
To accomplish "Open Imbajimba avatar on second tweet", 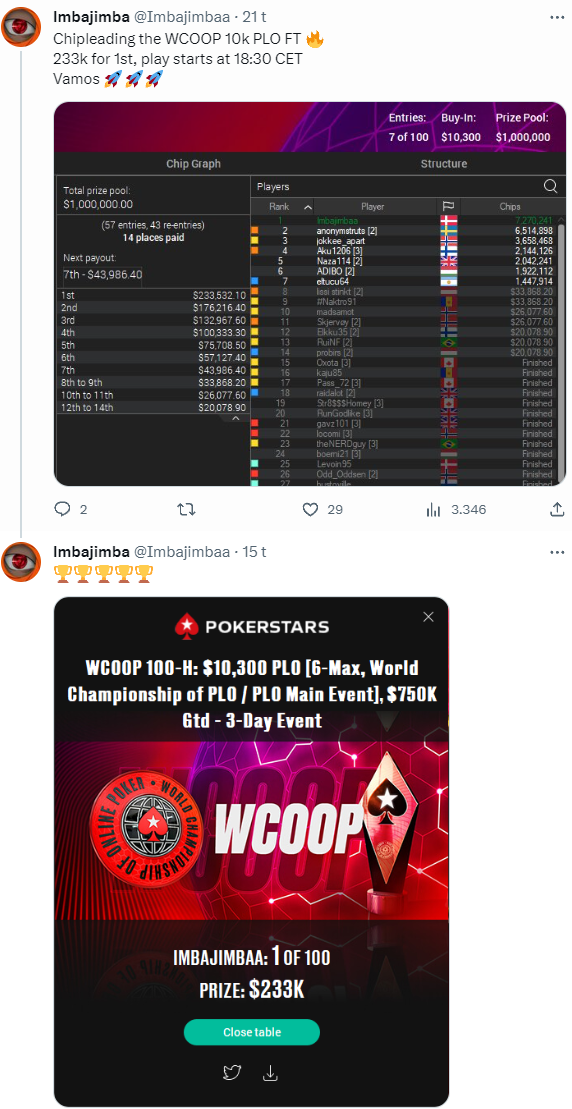I will click(21, 562).
